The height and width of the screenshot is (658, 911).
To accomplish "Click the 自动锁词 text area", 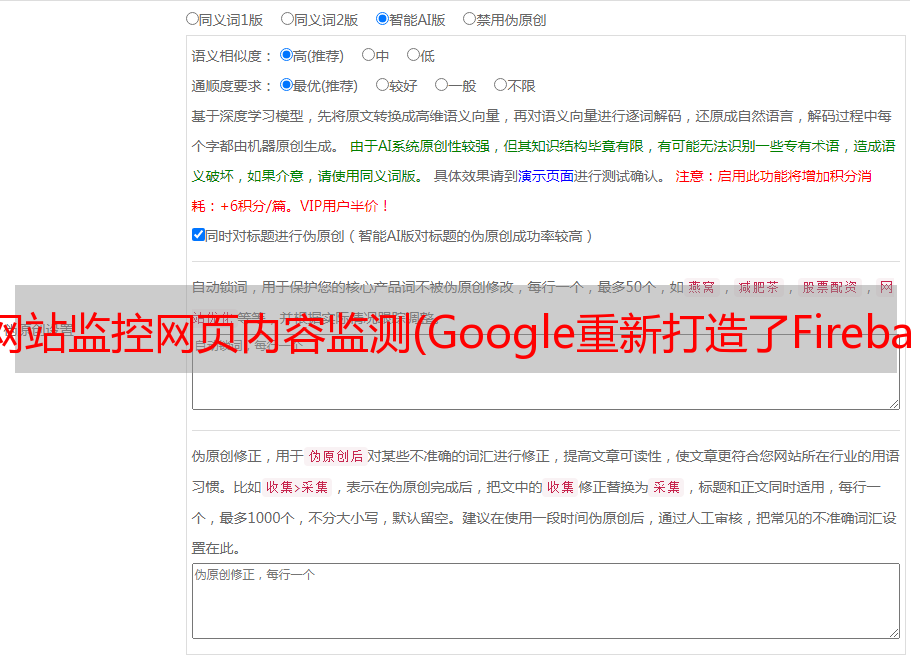I will click(x=545, y=390).
